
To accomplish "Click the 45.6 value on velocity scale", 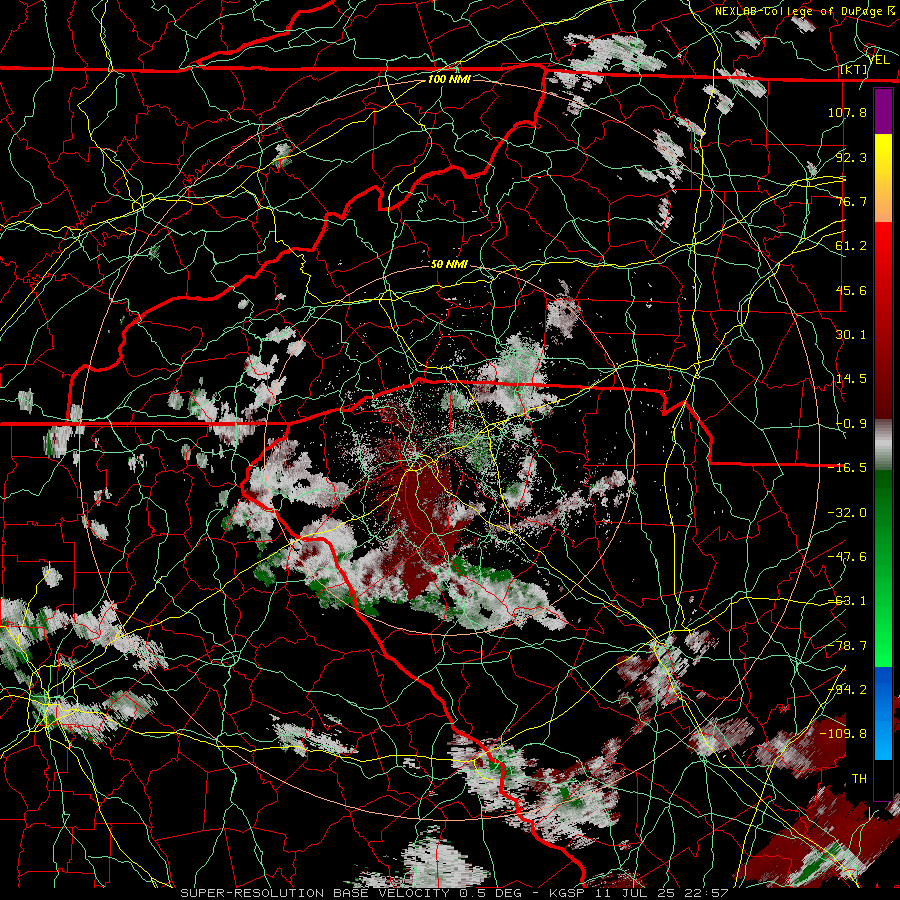I will click(851, 290).
